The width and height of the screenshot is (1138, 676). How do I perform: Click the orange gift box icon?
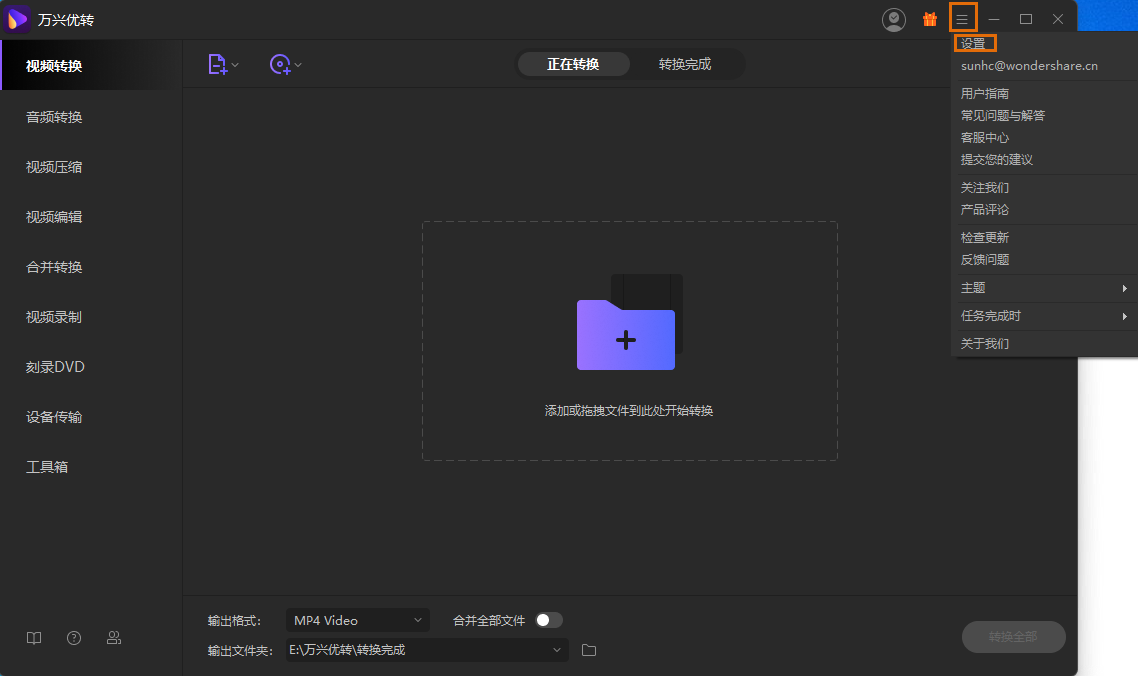pos(929,19)
